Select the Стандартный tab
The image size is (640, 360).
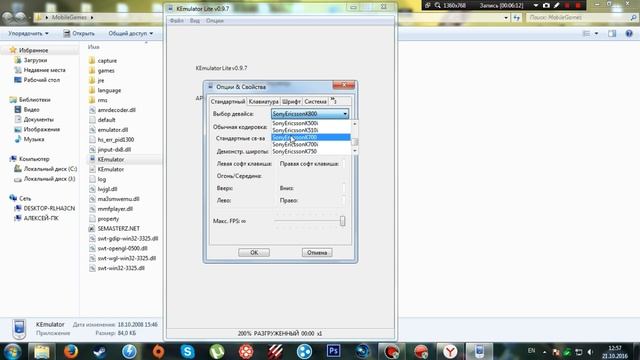click(x=228, y=101)
